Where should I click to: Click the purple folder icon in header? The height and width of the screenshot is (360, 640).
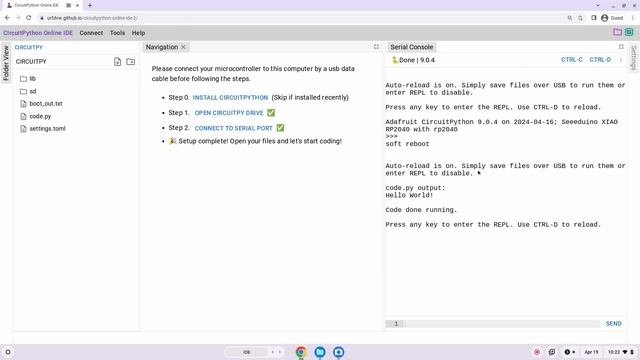pyautogui.click(x=618, y=32)
